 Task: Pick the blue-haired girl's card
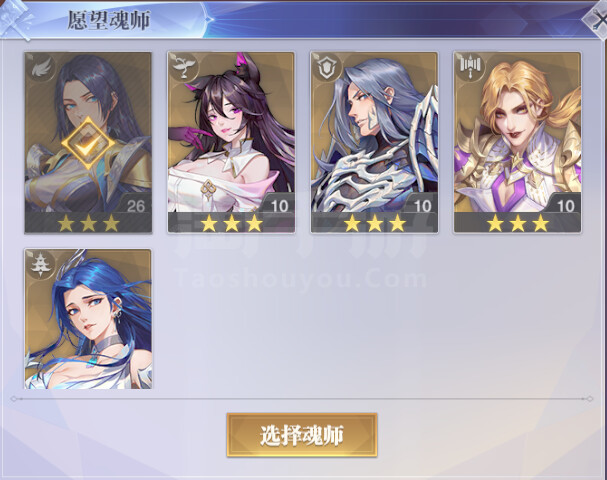(88, 319)
